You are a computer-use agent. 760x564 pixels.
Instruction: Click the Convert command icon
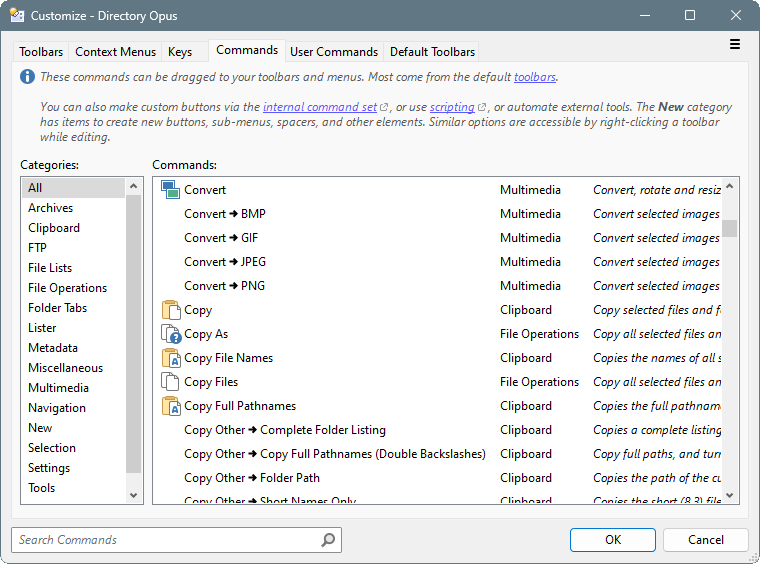(x=171, y=189)
